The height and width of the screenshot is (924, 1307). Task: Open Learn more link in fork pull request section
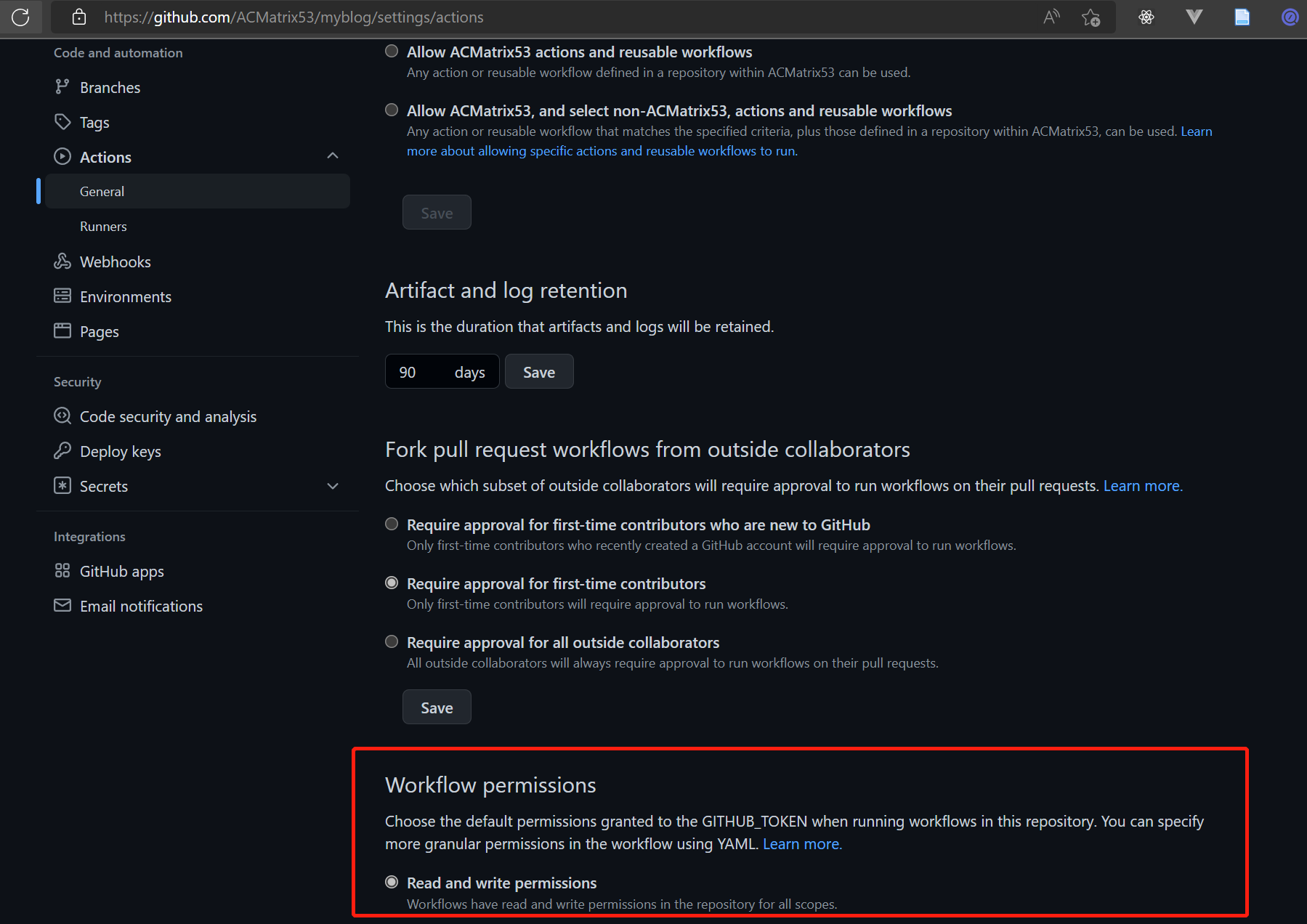(1143, 485)
